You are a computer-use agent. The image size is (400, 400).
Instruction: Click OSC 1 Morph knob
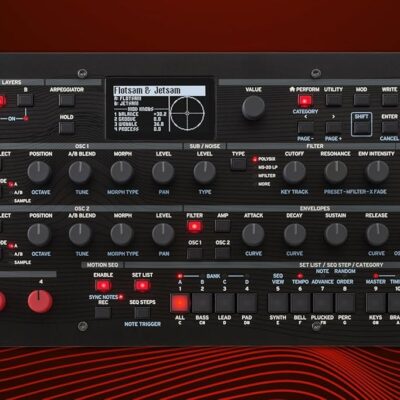click(x=122, y=172)
